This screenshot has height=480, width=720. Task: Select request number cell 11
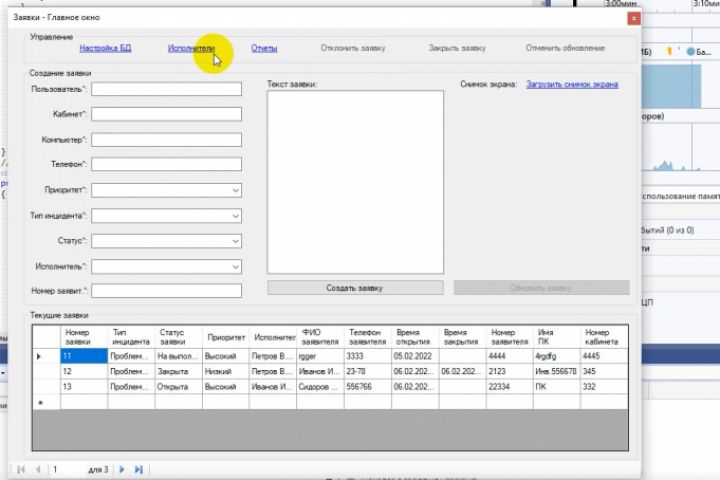pos(84,356)
